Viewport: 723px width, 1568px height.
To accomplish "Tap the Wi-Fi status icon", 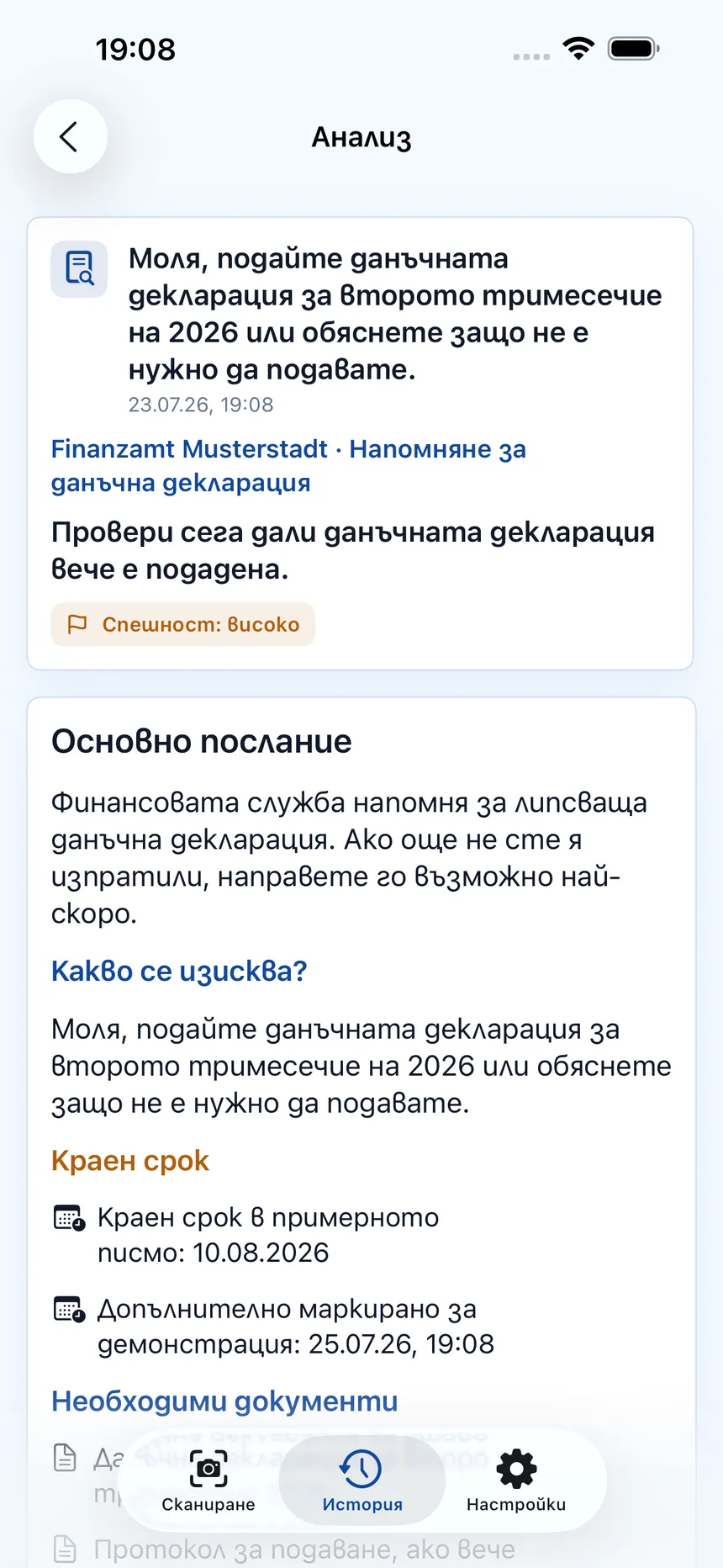I will 578,49.
